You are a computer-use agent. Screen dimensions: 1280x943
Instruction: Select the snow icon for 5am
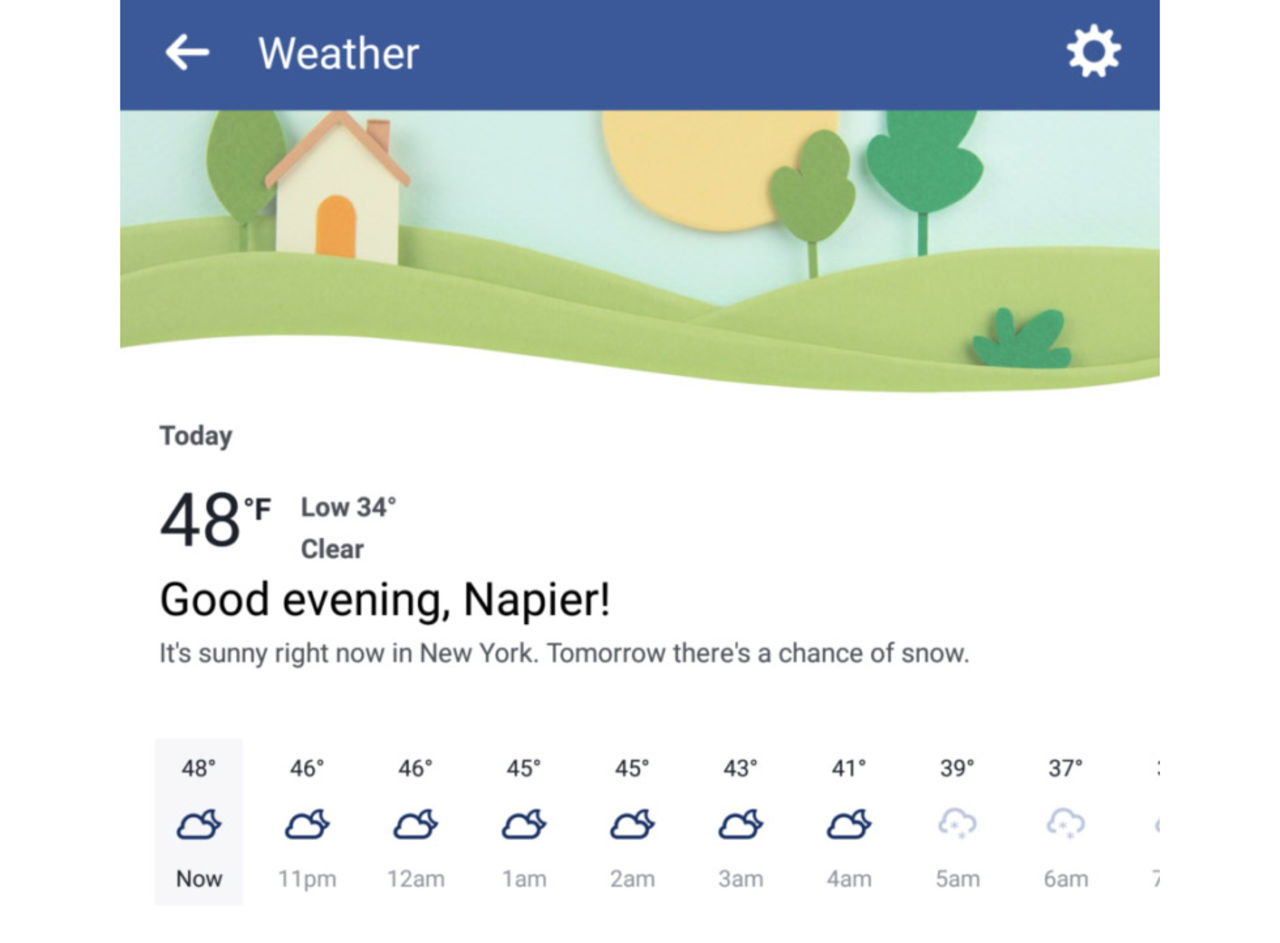pos(957,822)
